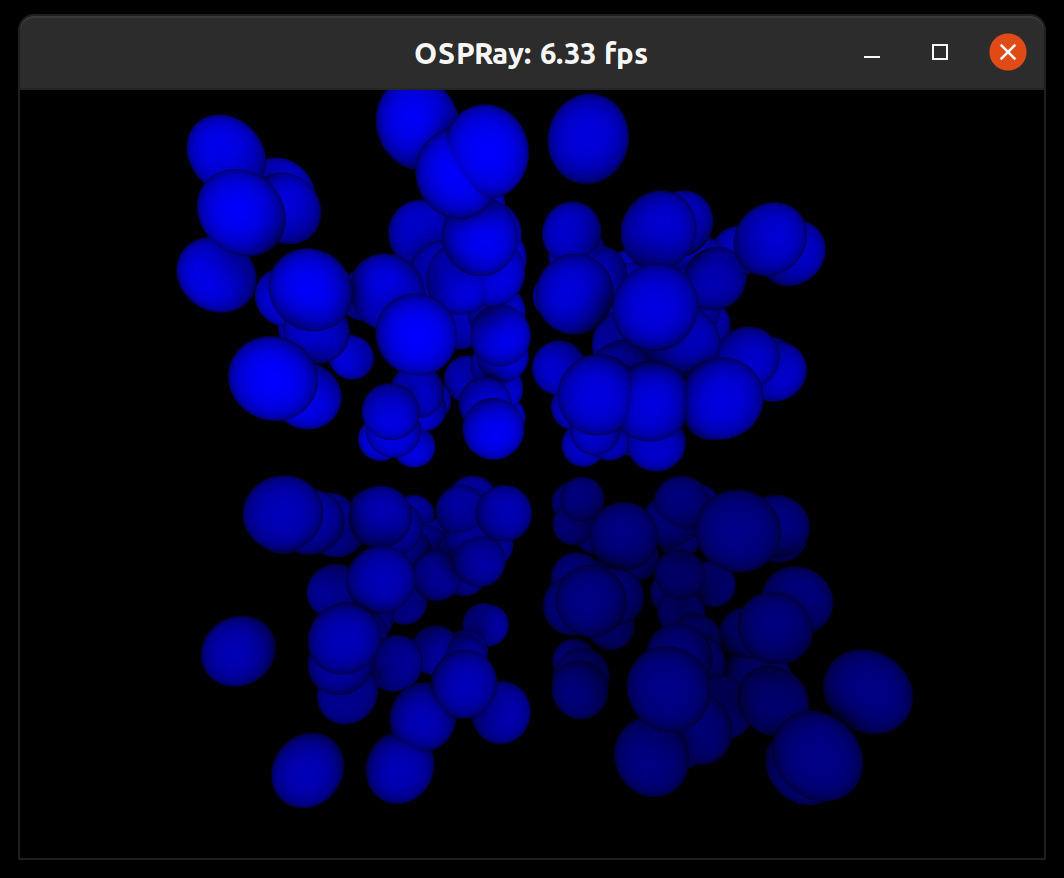Click the OSPRay: 6.33 fps title text
This screenshot has height=878, width=1064.
(x=531, y=54)
